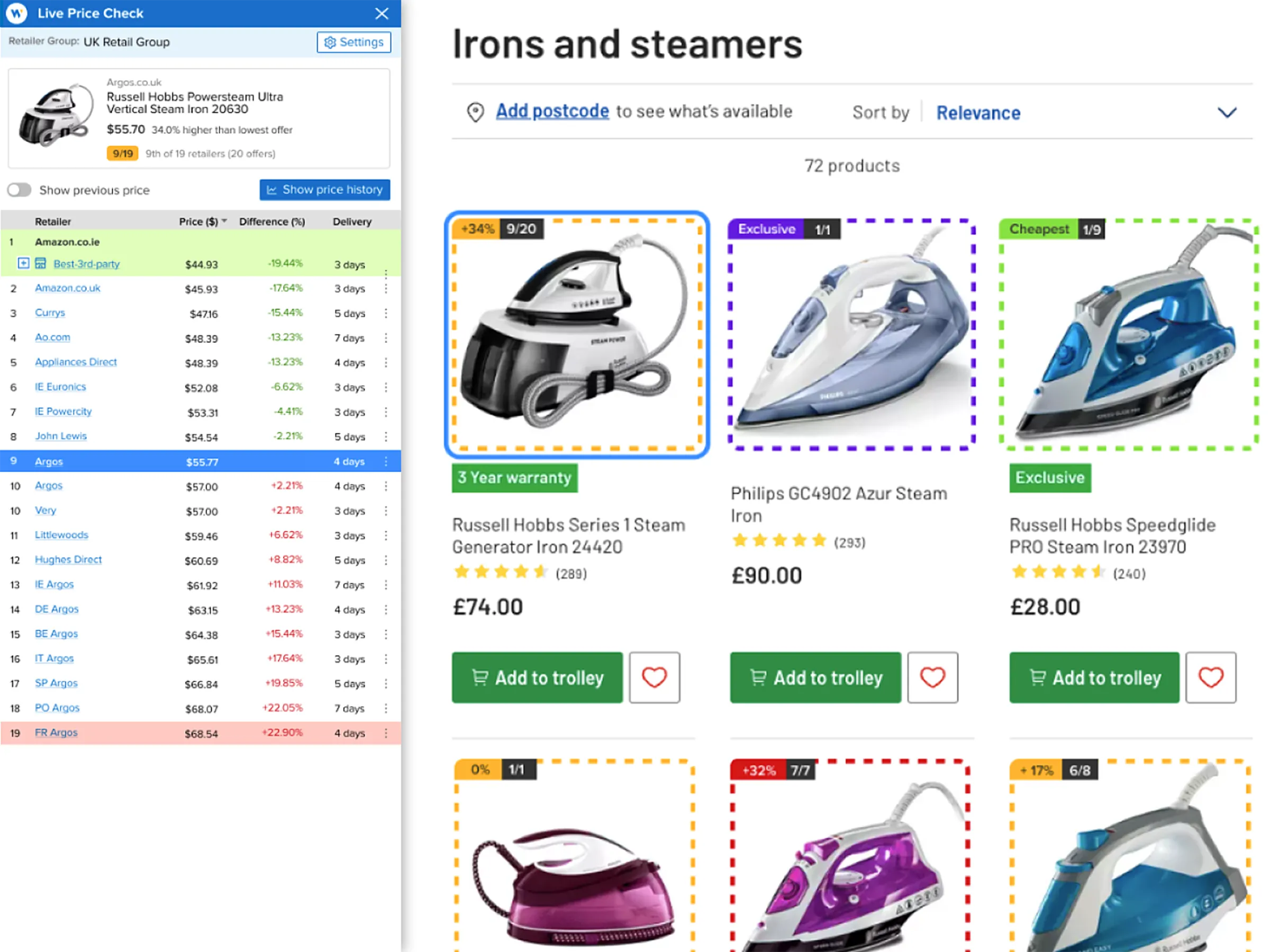Click the Russell Hobbs Series 1 product image
The height and width of the screenshot is (952, 1270).
tap(576, 335)
